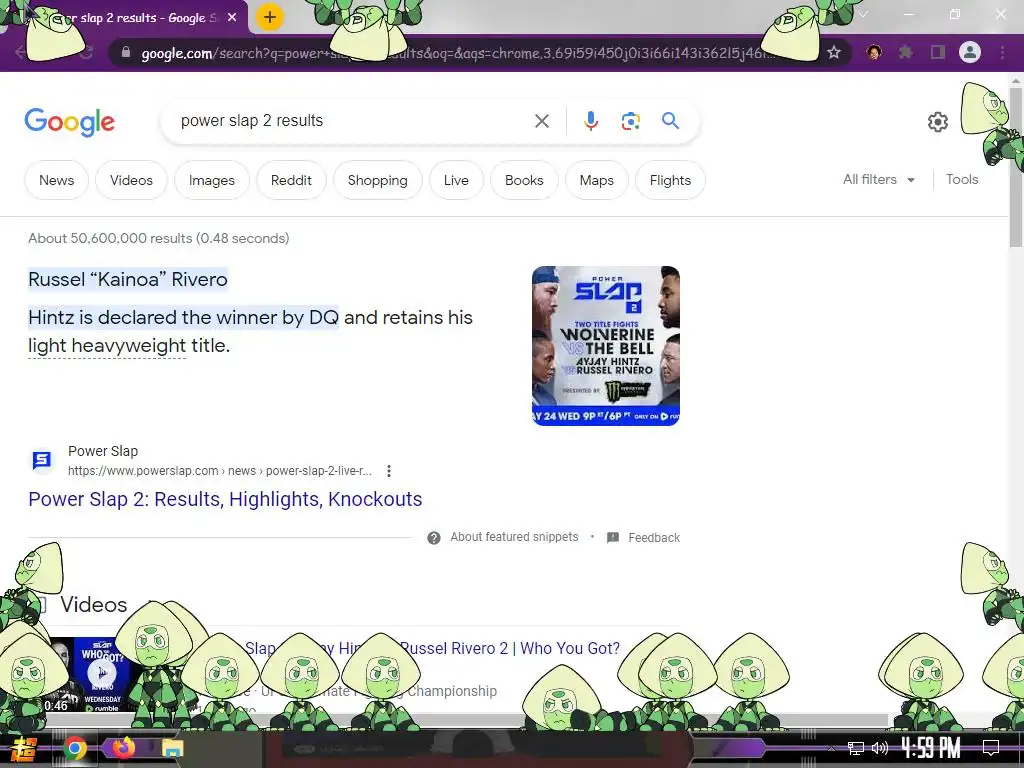1024x768 pixels.
Task: Focus the Chrome address bar URL
Action: click(x=457, y=53)
